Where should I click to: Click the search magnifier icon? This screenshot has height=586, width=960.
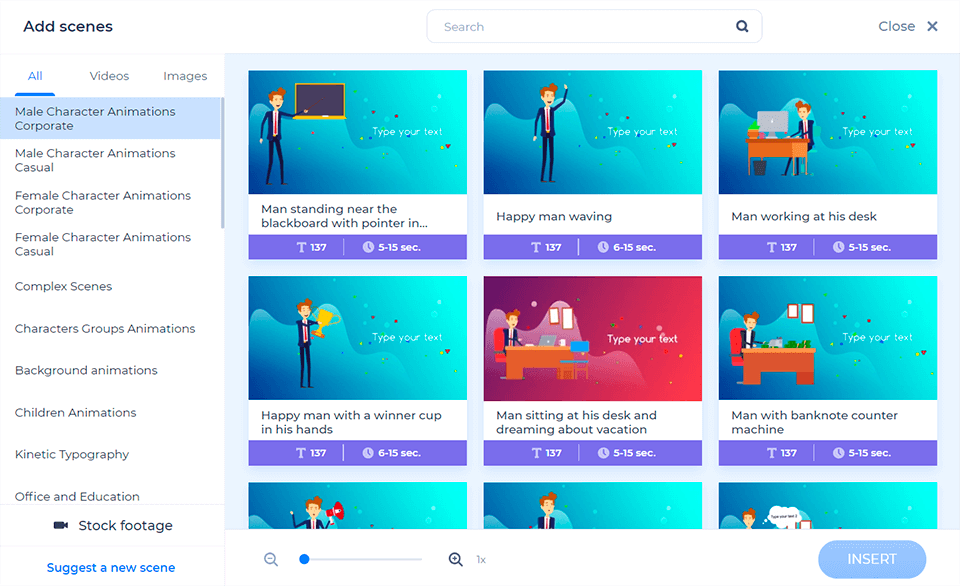click(x=742, y=27)
